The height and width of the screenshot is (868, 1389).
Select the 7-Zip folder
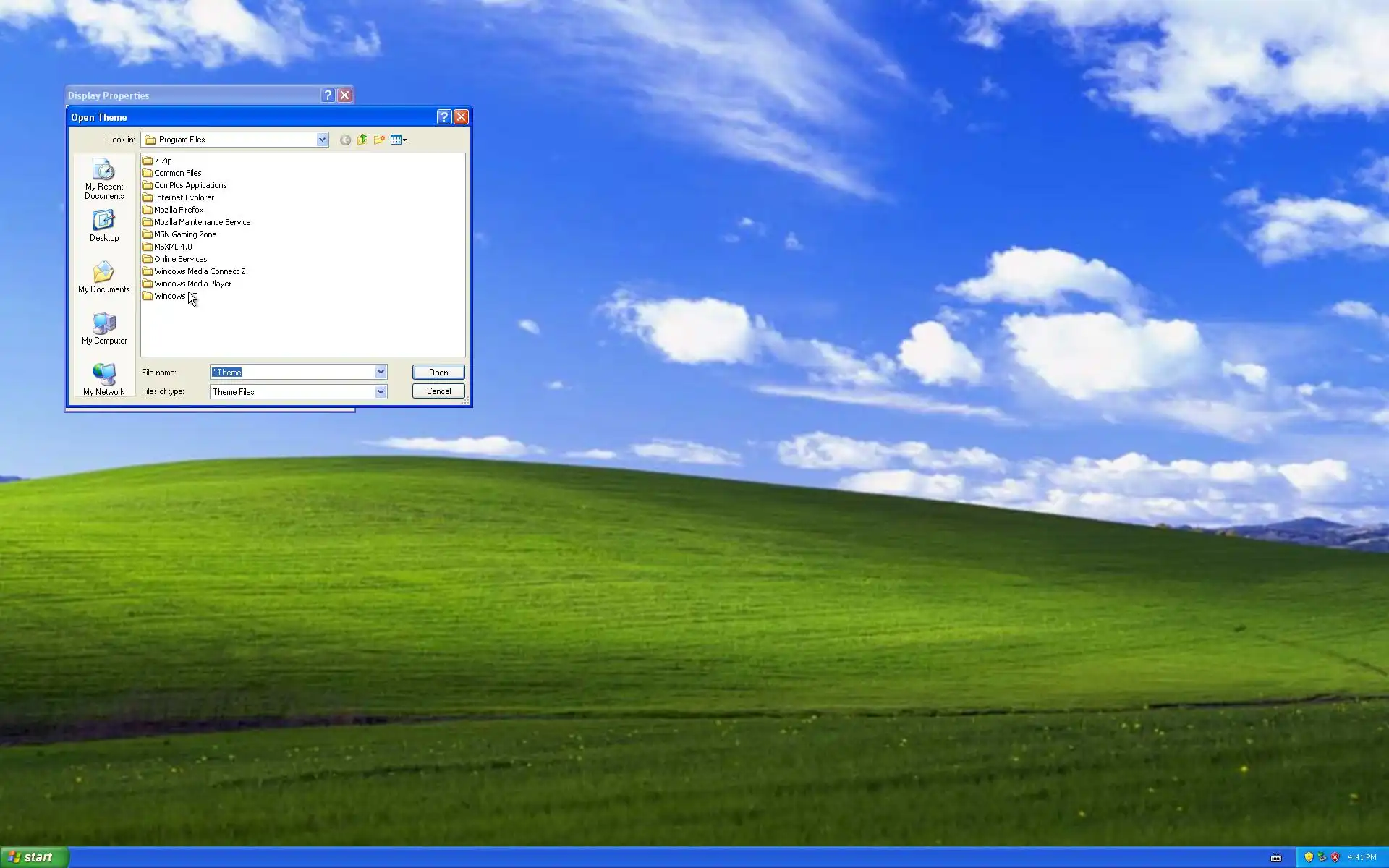pos(162,161)
